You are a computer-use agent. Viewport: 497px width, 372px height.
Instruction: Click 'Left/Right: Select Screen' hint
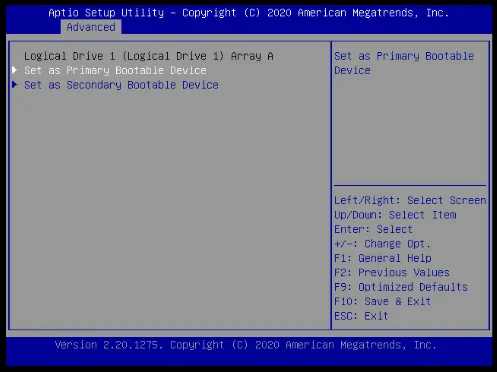coord(410,200)
